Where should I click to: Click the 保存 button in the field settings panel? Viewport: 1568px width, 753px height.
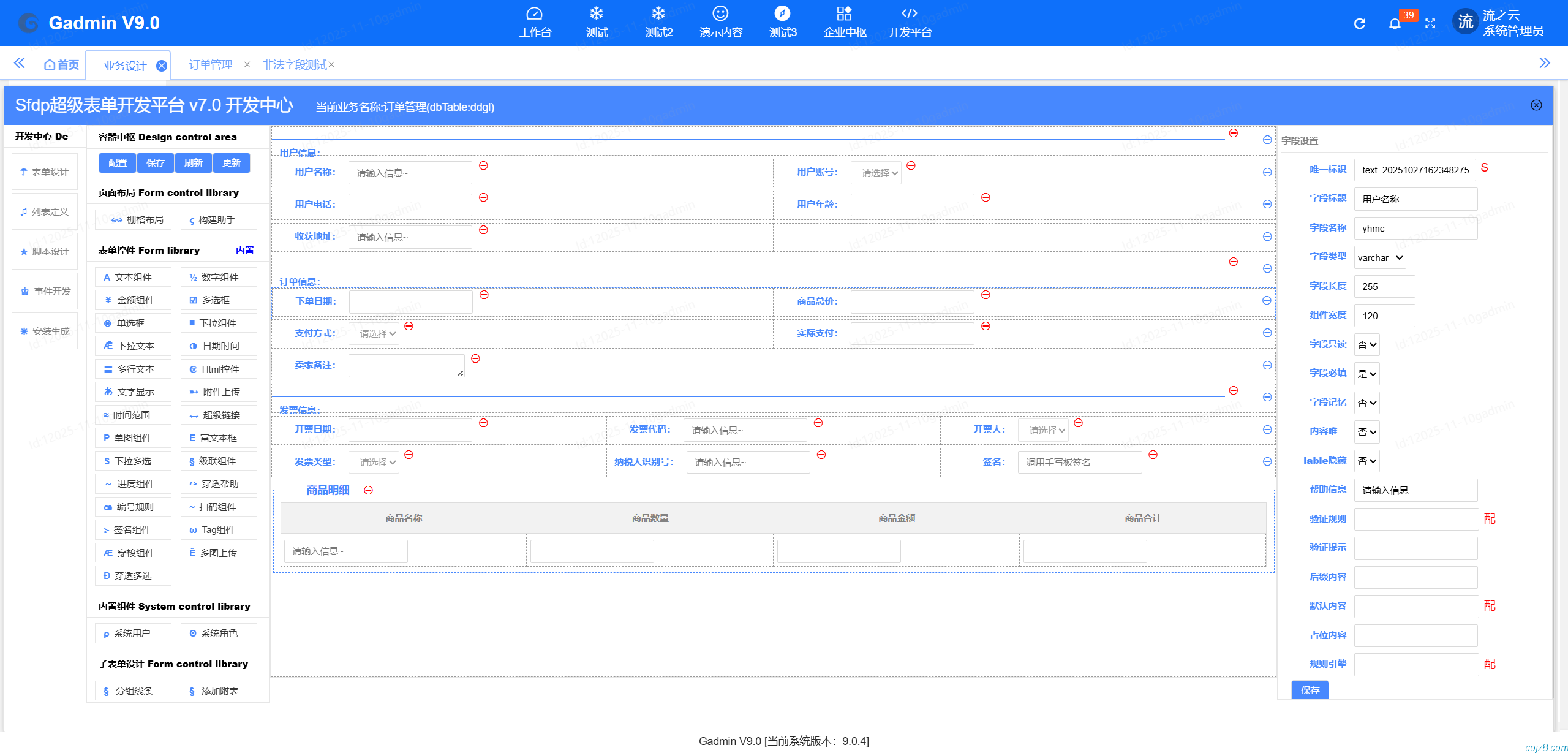click(1310, 690)
